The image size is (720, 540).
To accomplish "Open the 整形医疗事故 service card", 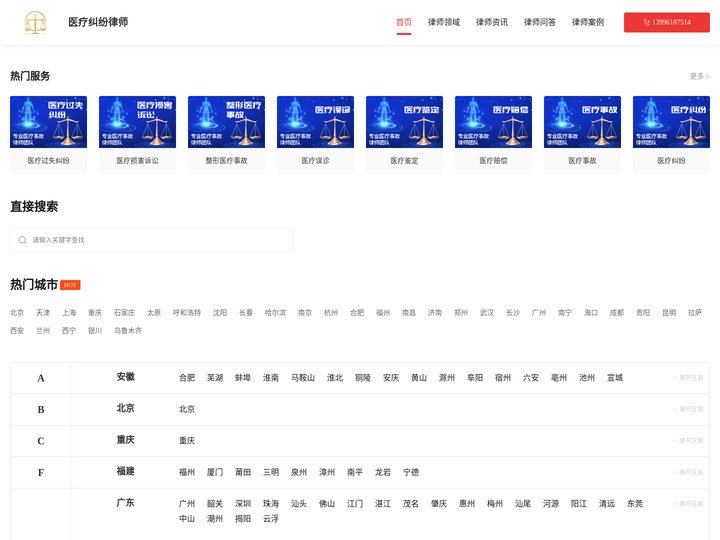I will tap(226, 135).
